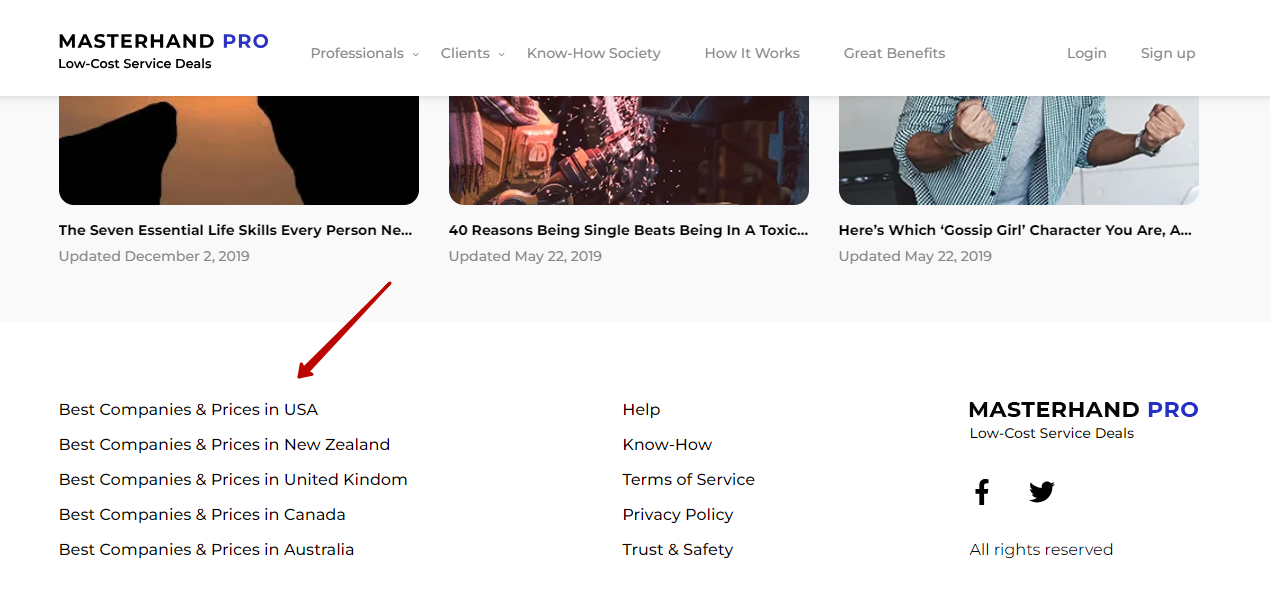This screenshot has width=1270, height=601.
Task: Click the MASTERHAND PRO logo in header
Action: [x=164, y=41]
